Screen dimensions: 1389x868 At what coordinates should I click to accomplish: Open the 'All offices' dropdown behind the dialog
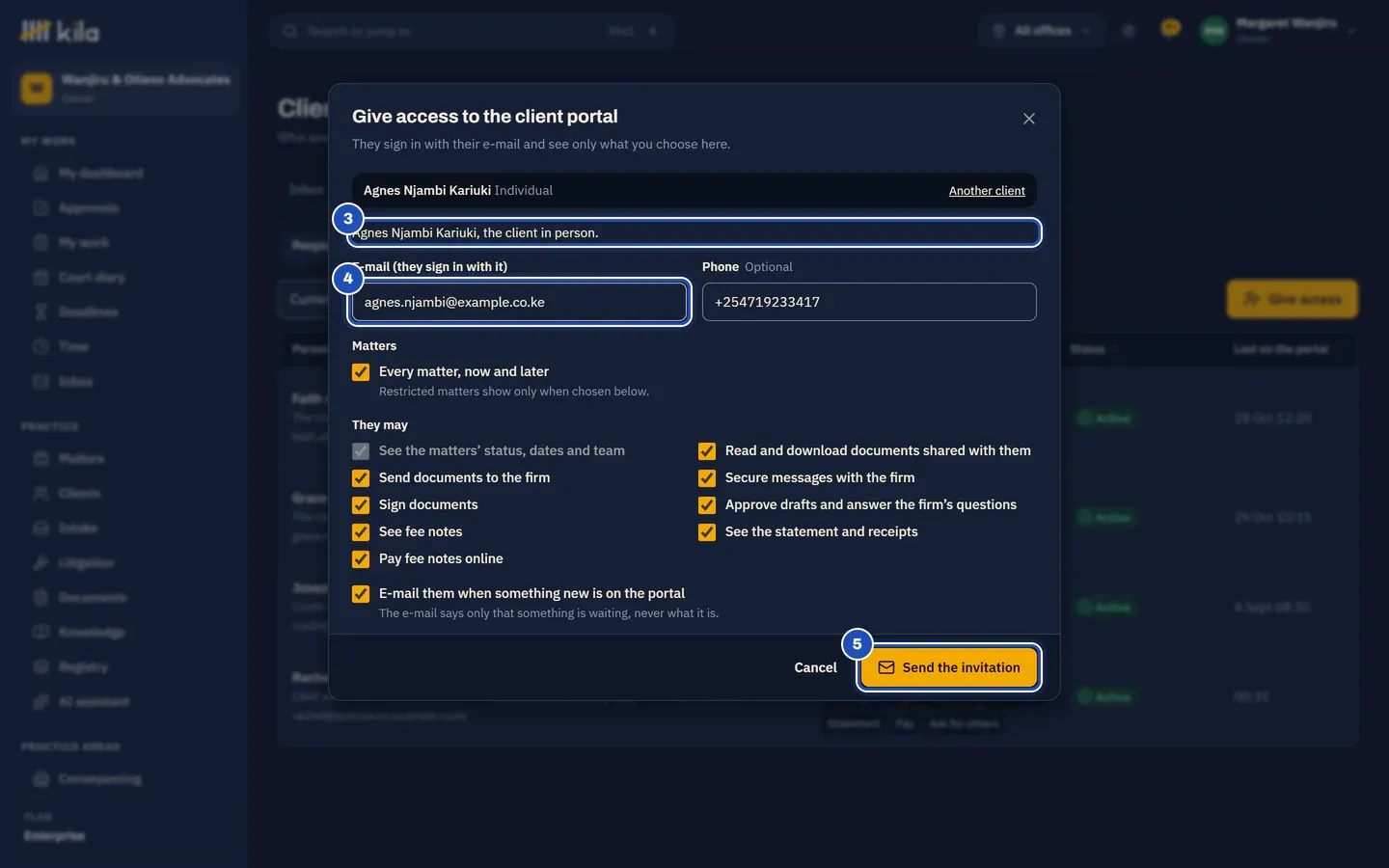click(x=1042, y=31)
